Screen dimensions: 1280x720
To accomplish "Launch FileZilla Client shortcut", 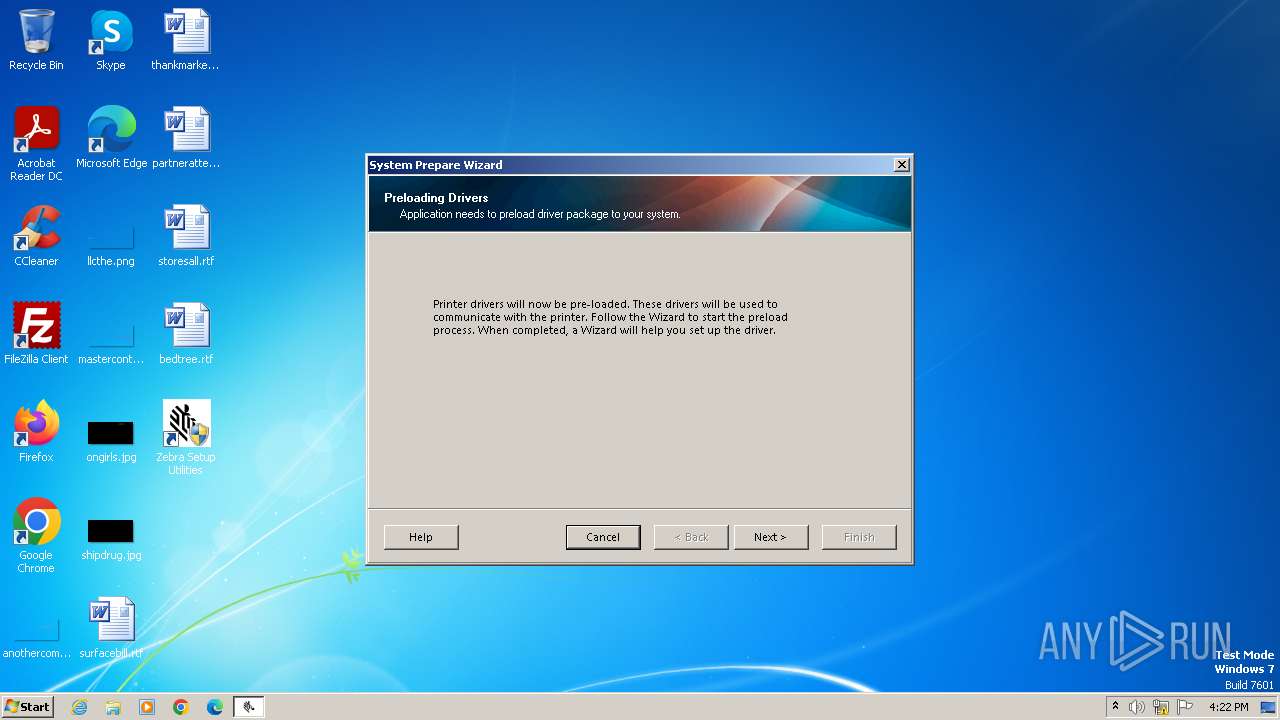I will pos(36,334).
